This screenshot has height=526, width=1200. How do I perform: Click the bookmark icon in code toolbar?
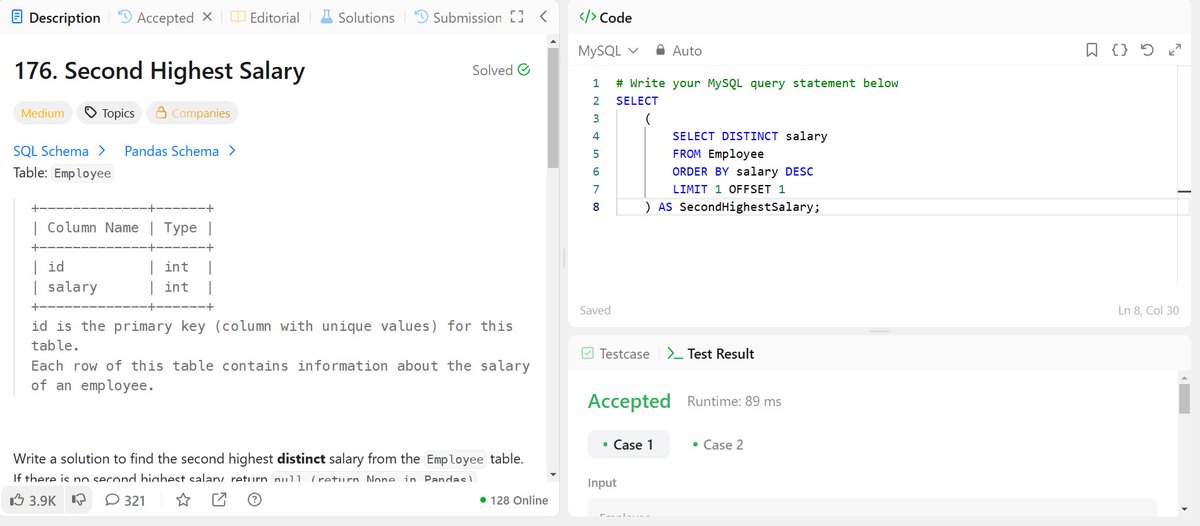tap(1092, 50)
